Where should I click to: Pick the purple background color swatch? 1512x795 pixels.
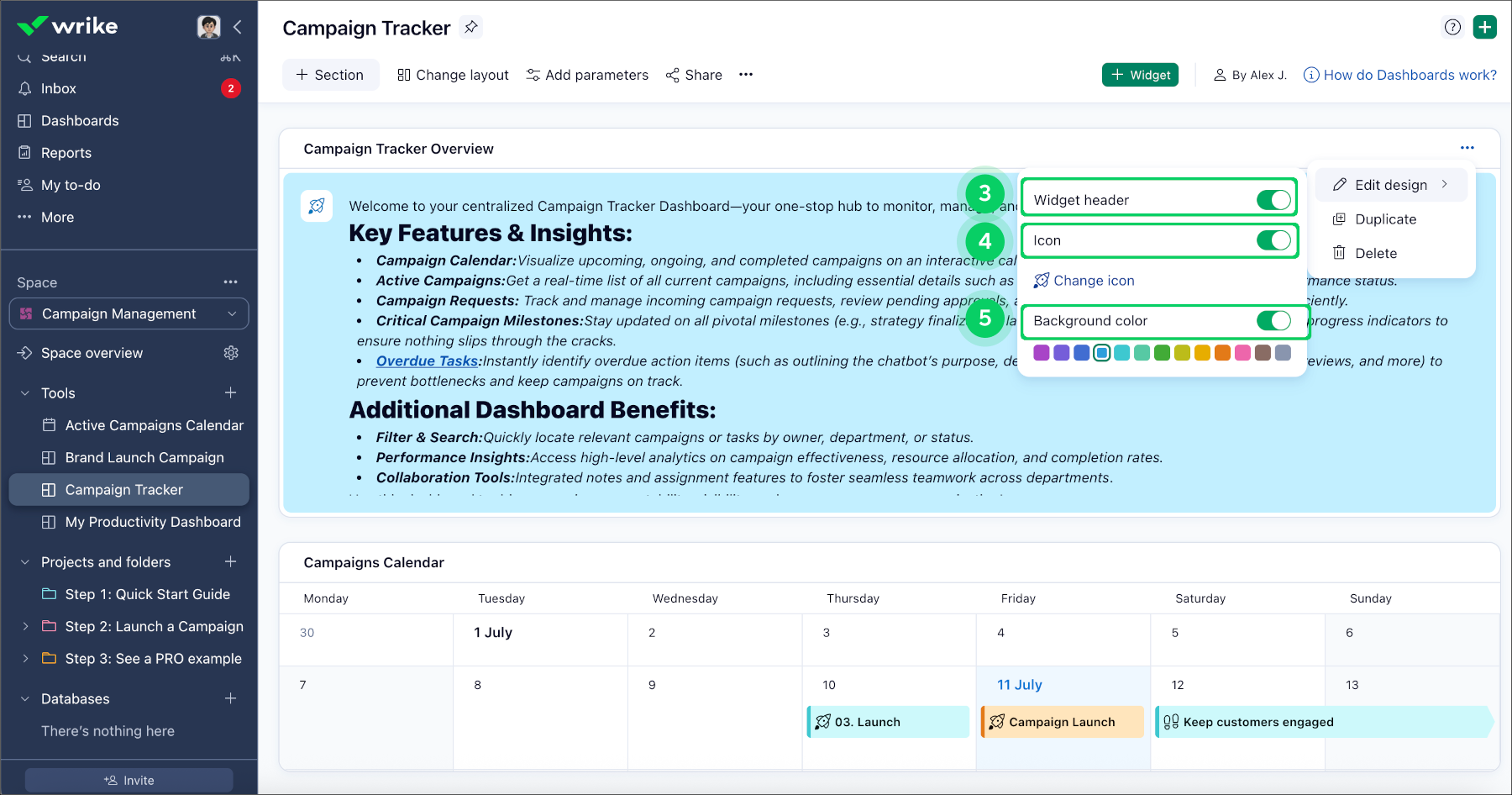coord(1041,353)
